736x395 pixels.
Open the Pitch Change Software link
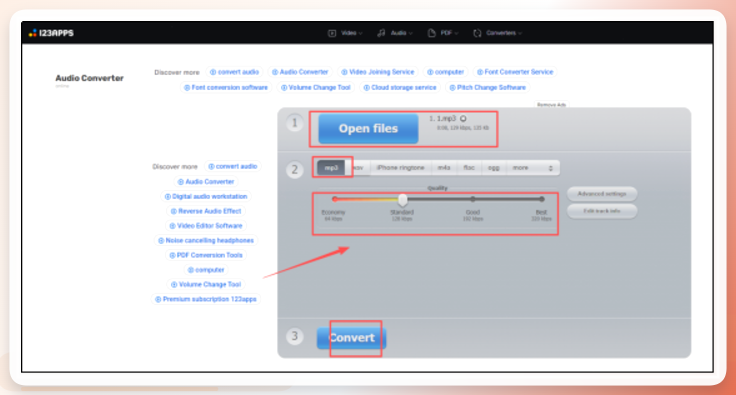pyautogui.click(x=487, y=88)
